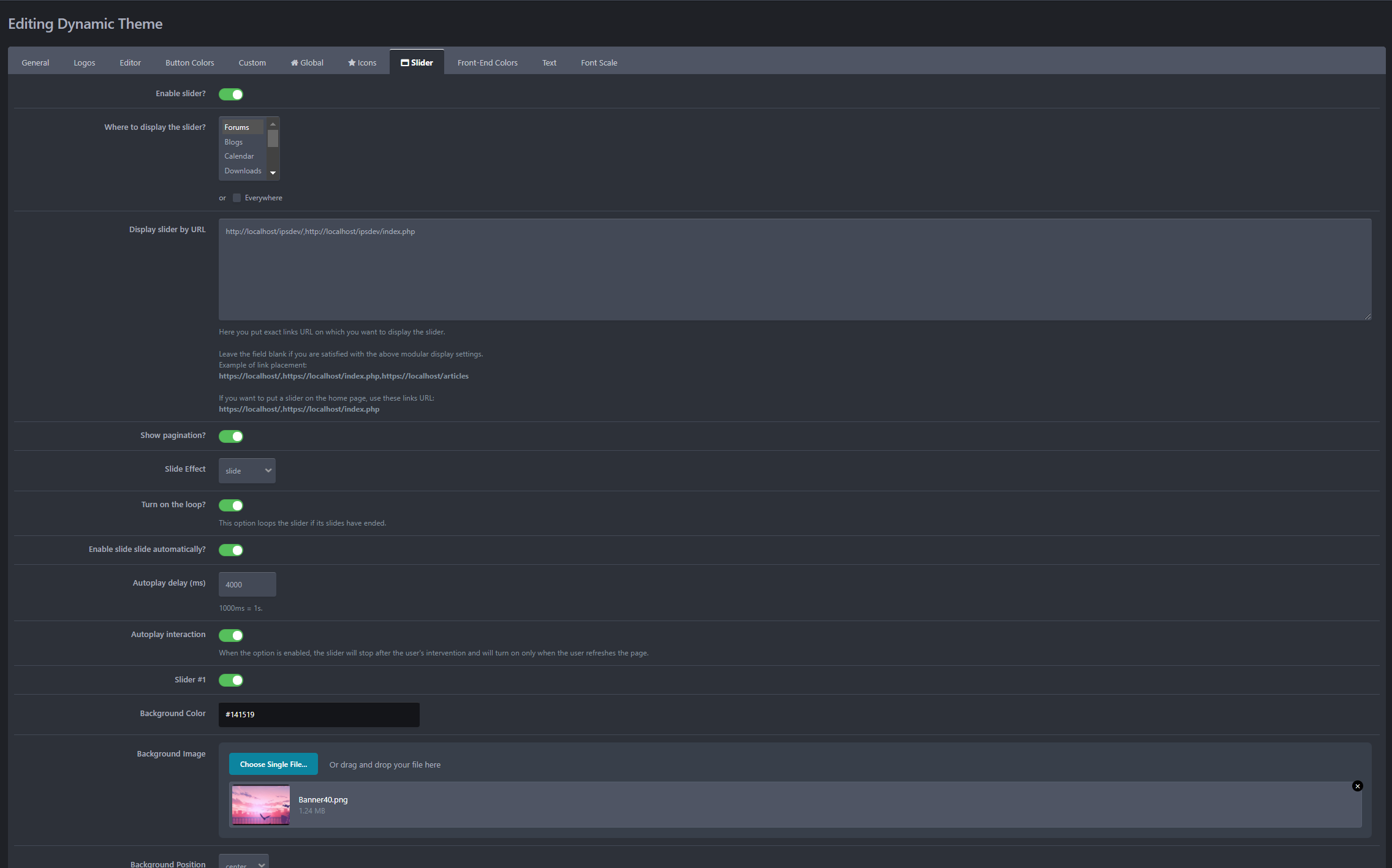The image size is (1392, 868).
Task: Click the Banner40.png preview thumbnail
Action: 260,804
